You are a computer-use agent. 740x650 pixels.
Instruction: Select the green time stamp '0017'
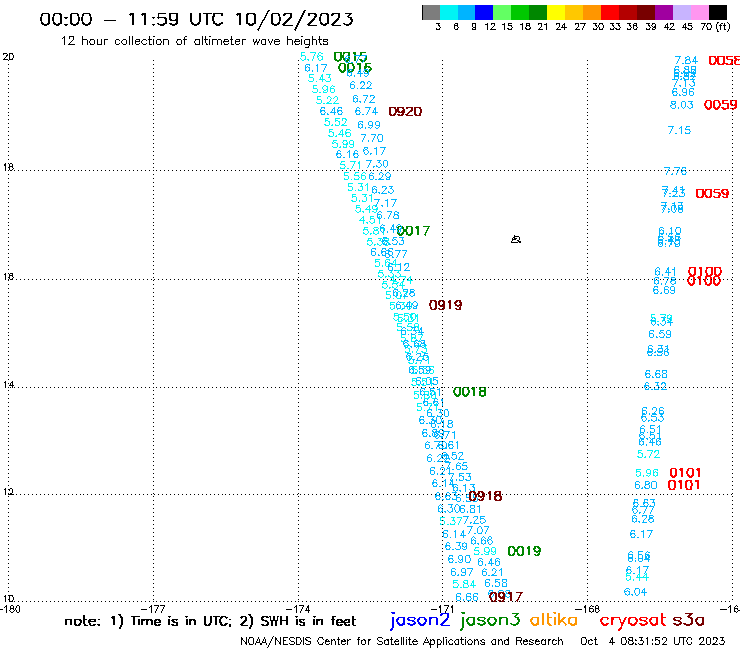click(413, 231)
